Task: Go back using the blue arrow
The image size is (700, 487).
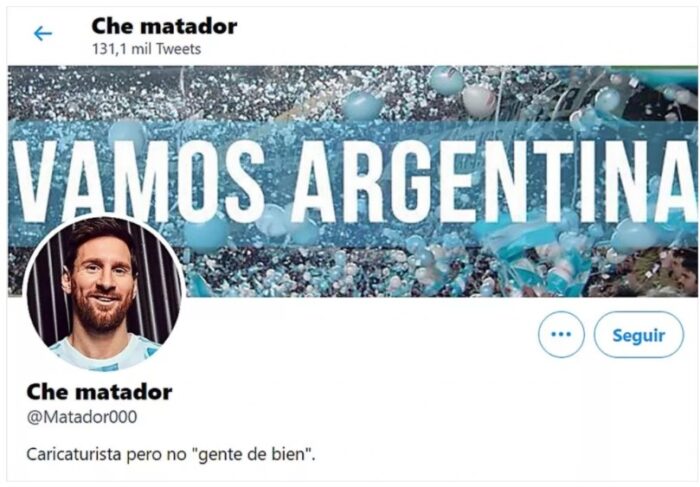Action: coord(43,33)
